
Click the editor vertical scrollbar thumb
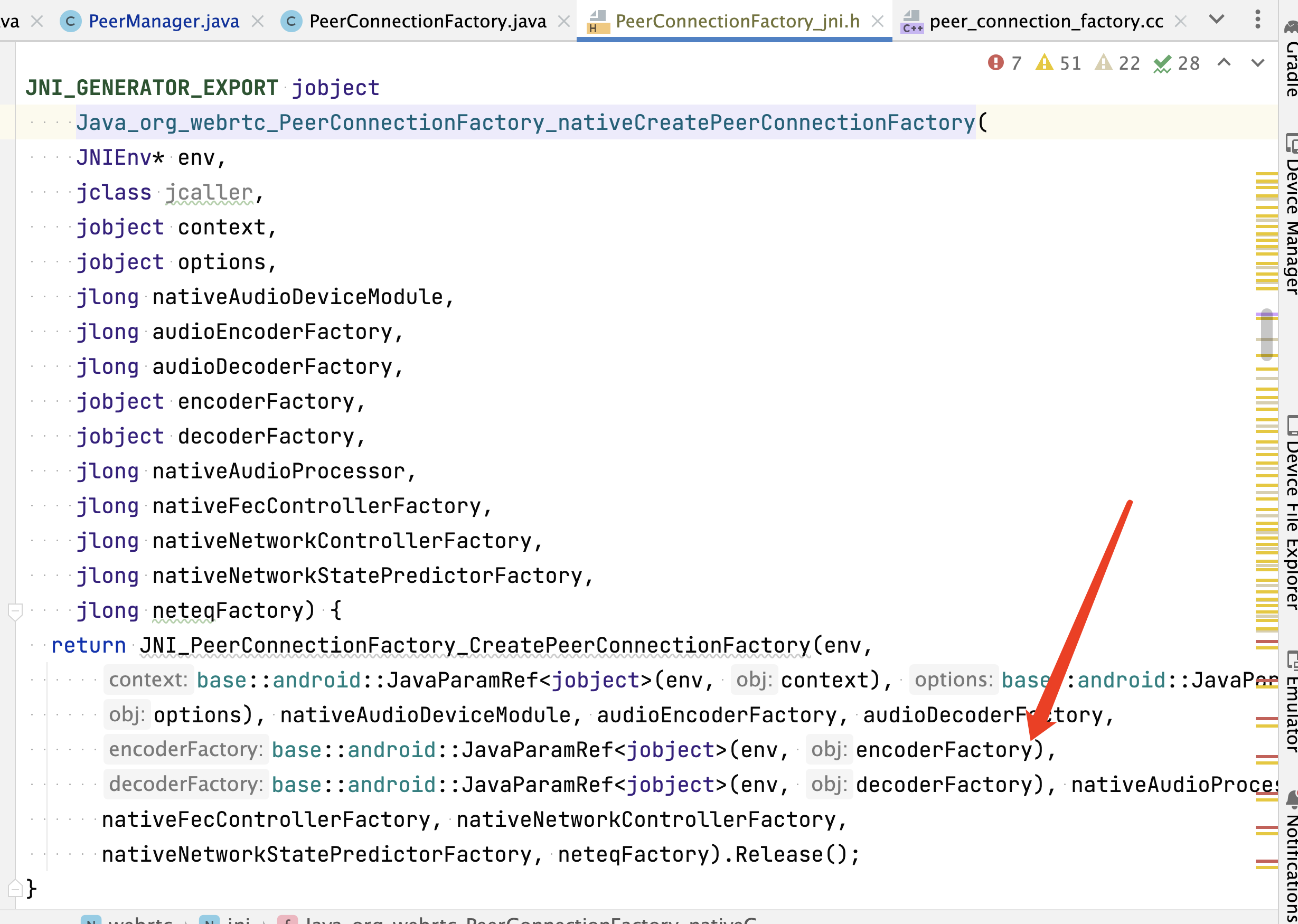[1267, 335]
